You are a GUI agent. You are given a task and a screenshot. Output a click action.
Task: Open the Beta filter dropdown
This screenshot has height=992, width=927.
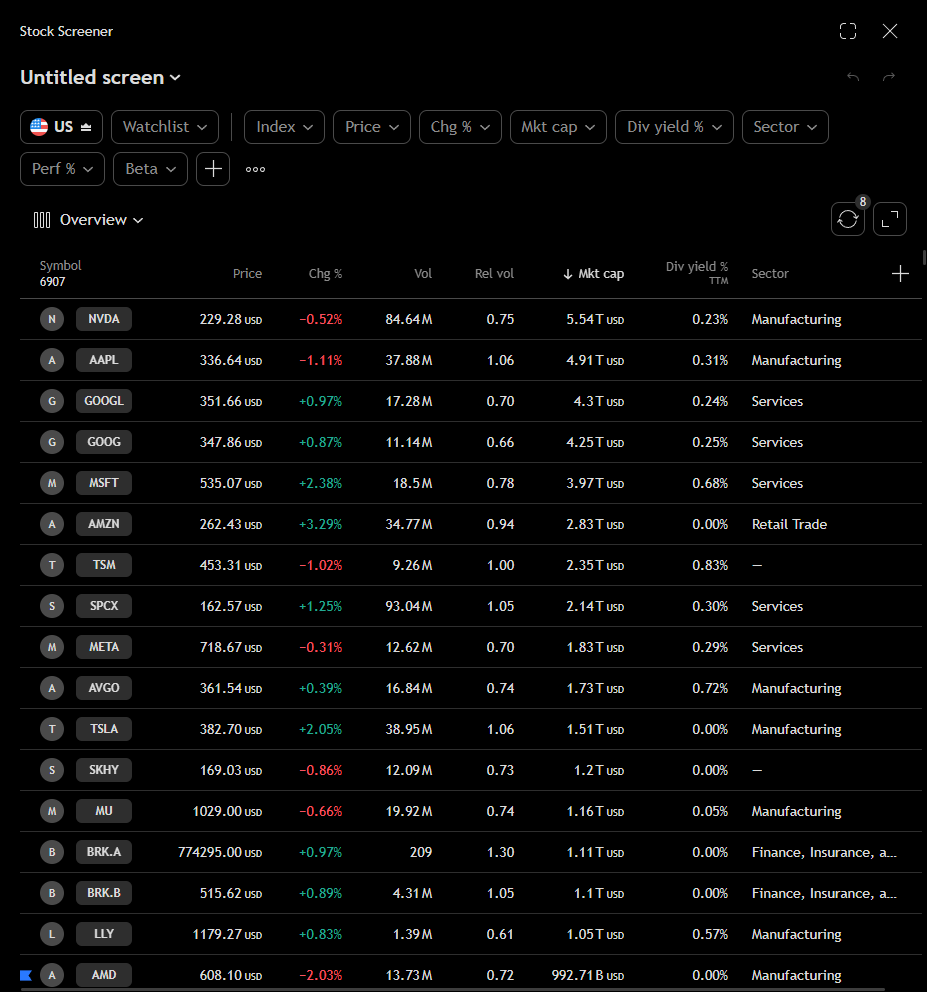(x=151, y=169)
